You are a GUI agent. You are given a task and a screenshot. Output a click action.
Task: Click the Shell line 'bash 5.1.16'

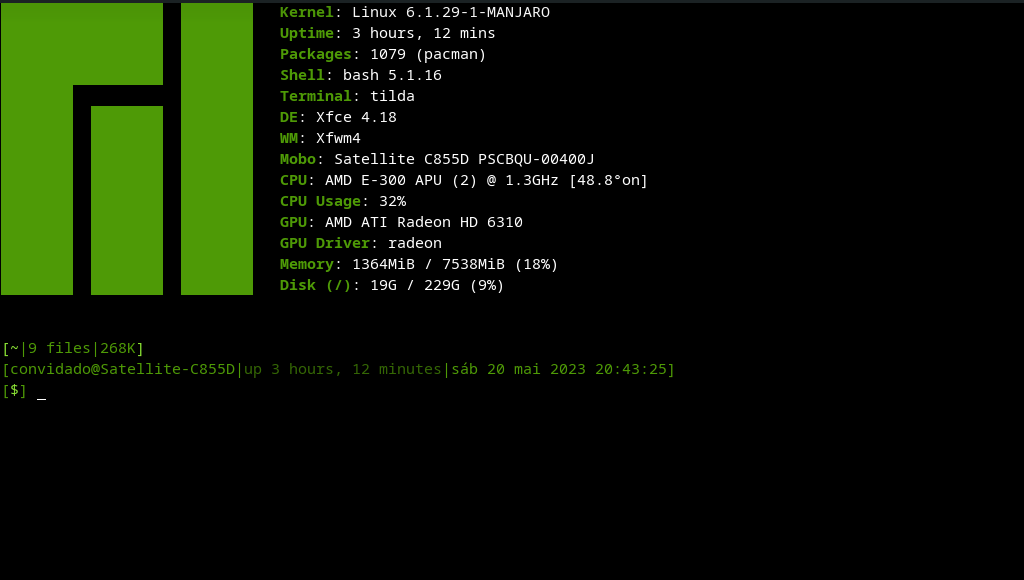click(360, 75)
